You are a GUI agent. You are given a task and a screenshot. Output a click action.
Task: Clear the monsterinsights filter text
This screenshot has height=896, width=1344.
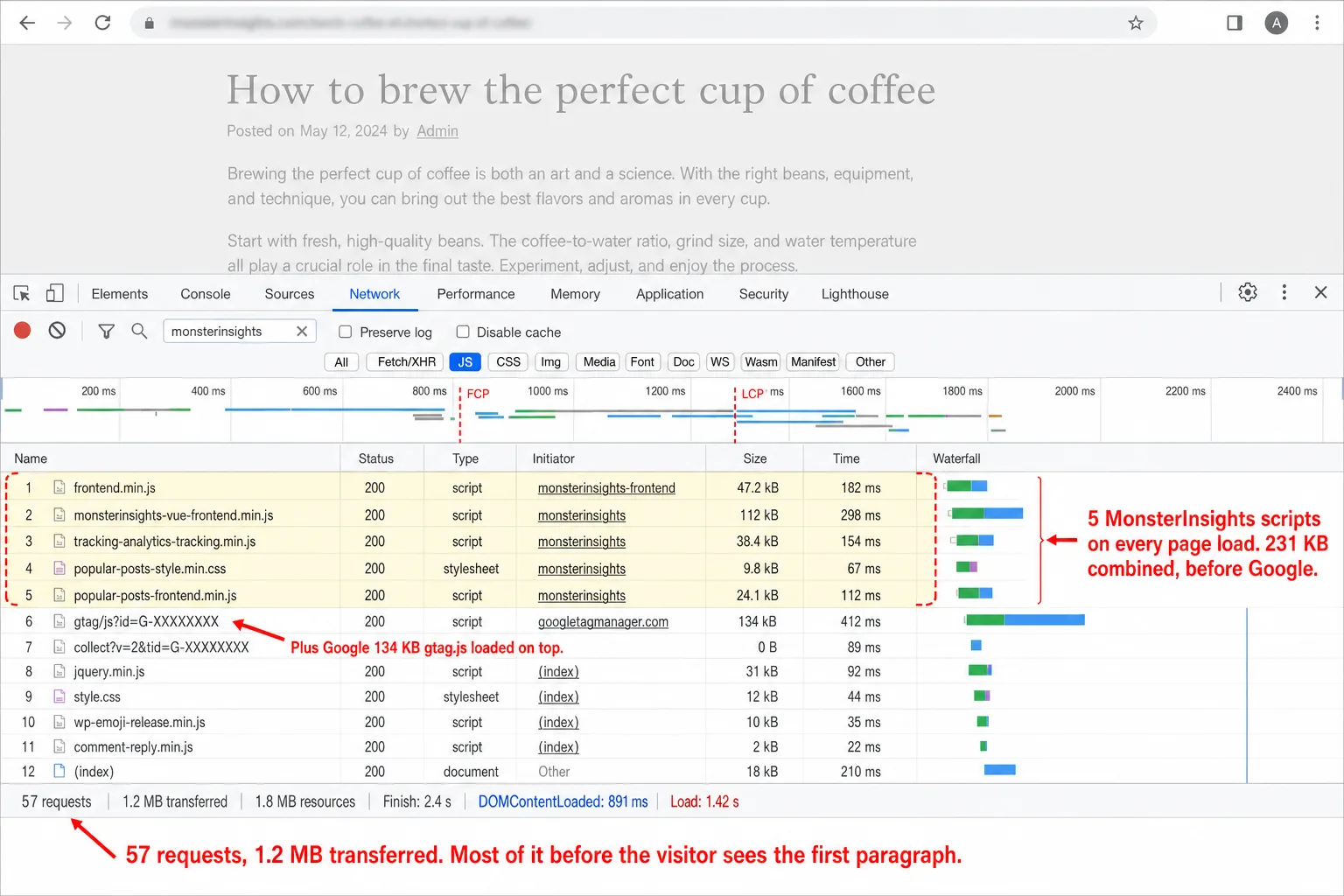pos(302,331)
